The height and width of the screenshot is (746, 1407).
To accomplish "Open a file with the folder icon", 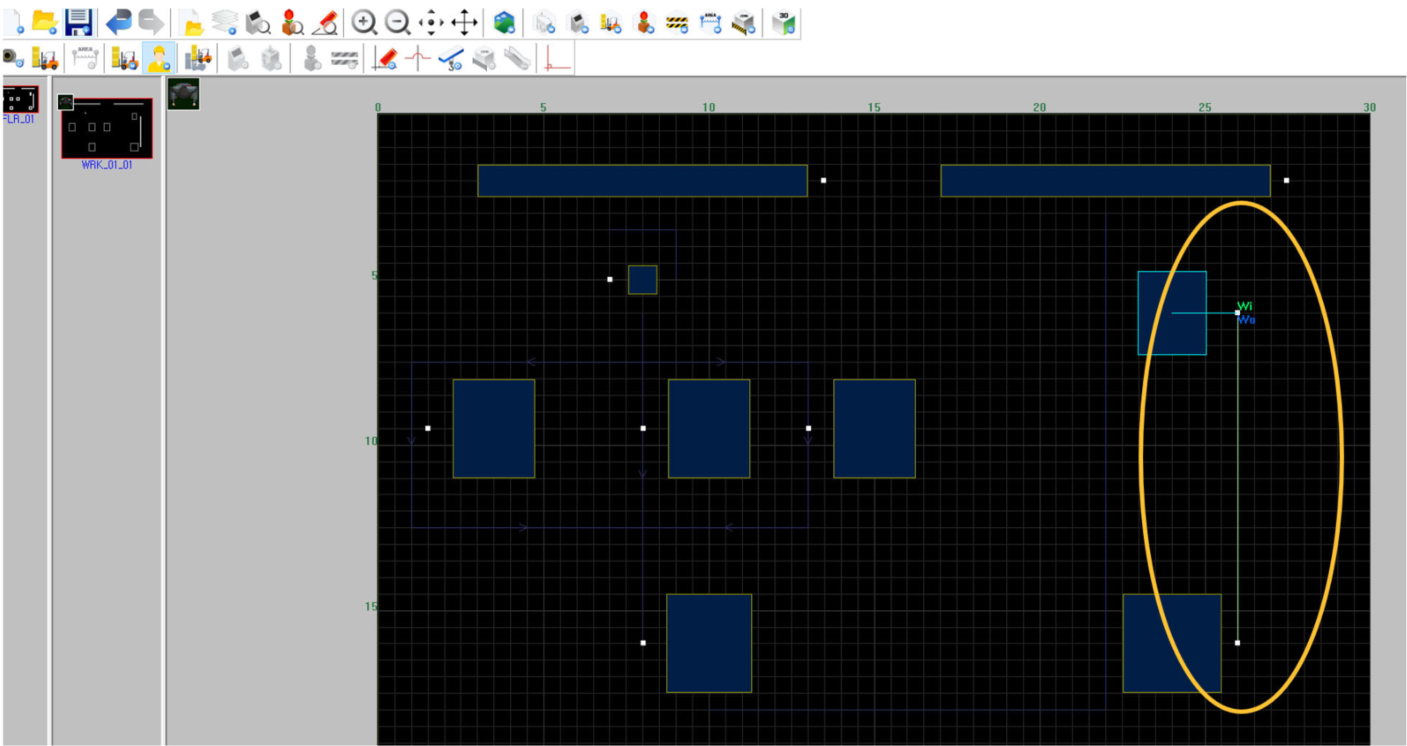I will 44,21.
